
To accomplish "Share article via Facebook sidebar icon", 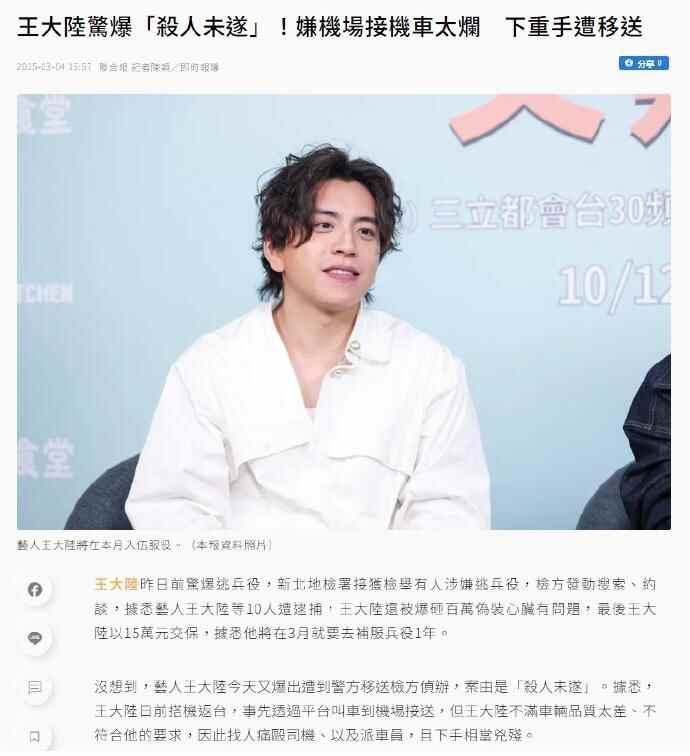I will click(x=35, y=589).
